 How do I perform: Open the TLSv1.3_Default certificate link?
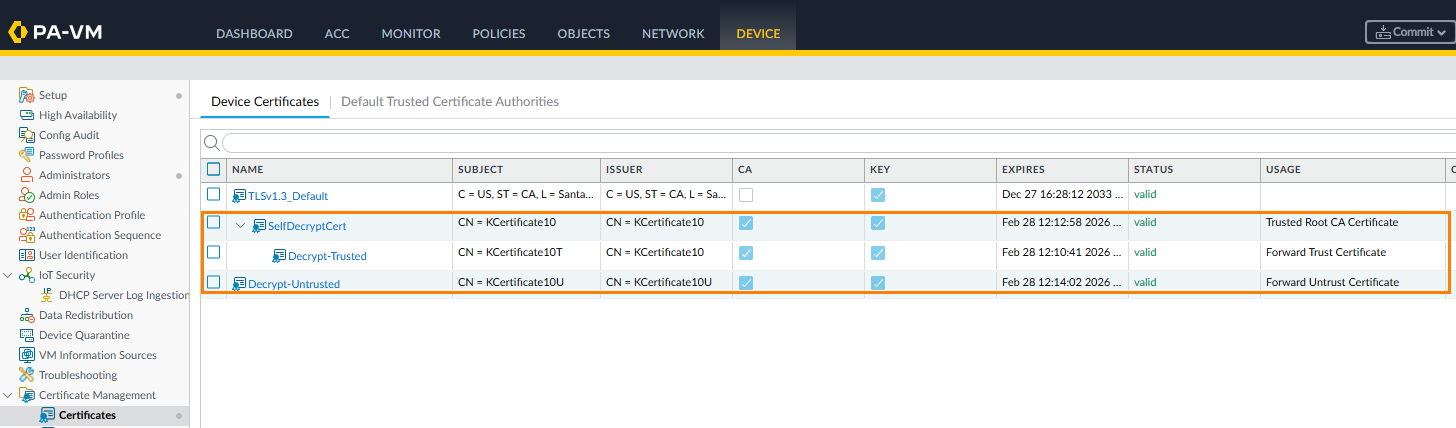288,196
